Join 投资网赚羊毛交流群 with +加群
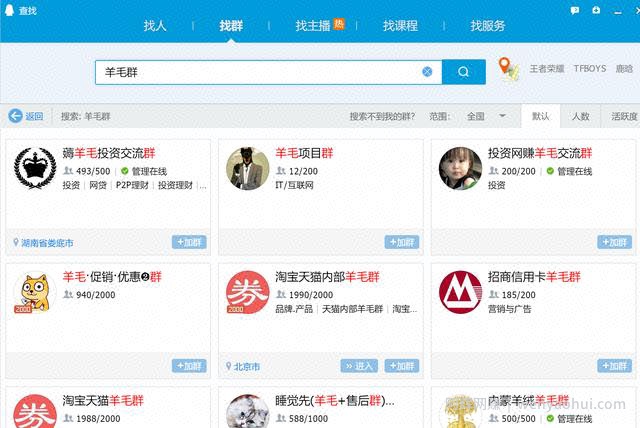 [x=614, y=242]
